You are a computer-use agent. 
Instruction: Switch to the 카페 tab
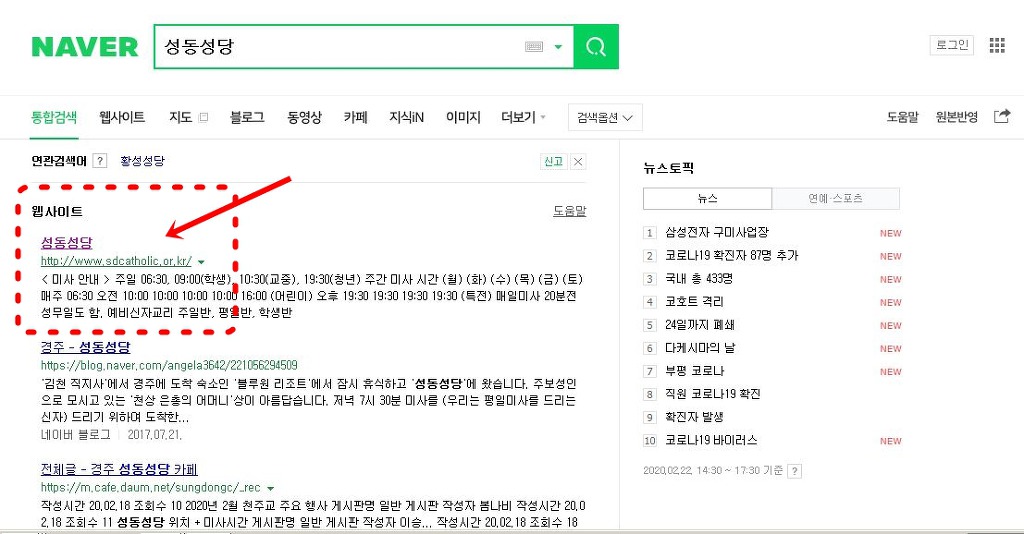coord(355,117)
